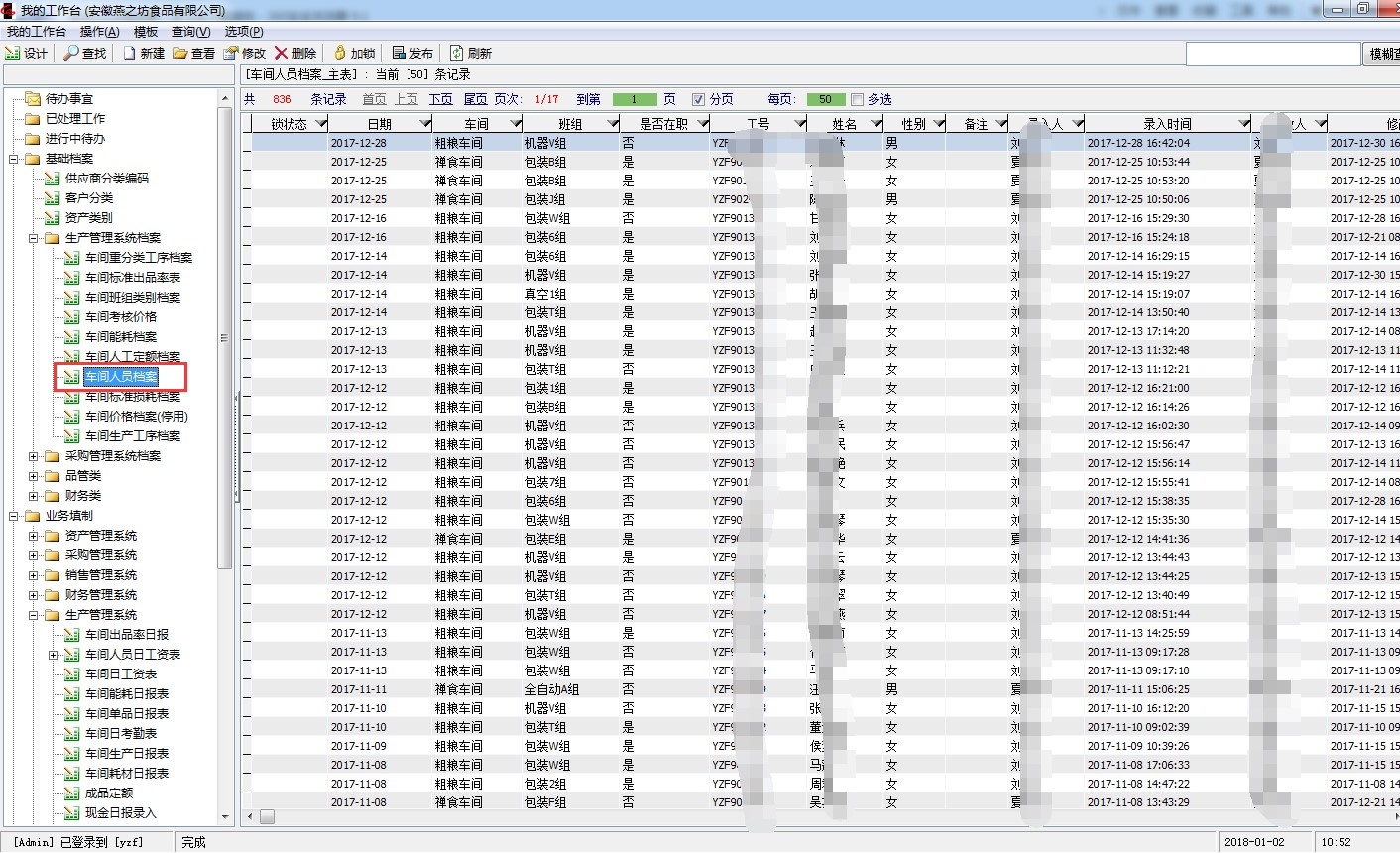This screenshot has height=853, width=1400.
Task: Uncheck the 分页 pagination checkbox
Action: 698,99
